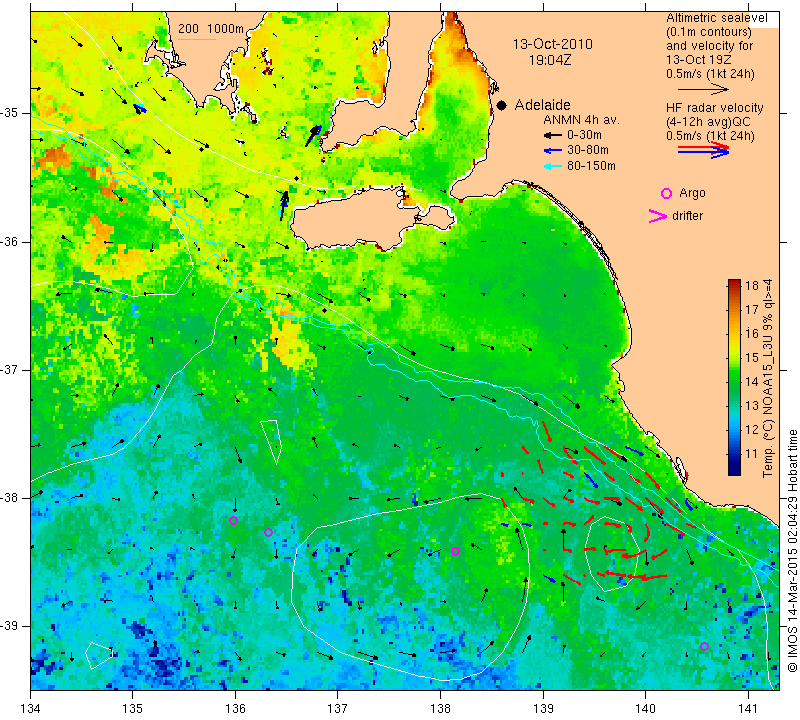Click the Argo float marker near 136.3
Screen dimensions: 800x720
click(268, 532)
